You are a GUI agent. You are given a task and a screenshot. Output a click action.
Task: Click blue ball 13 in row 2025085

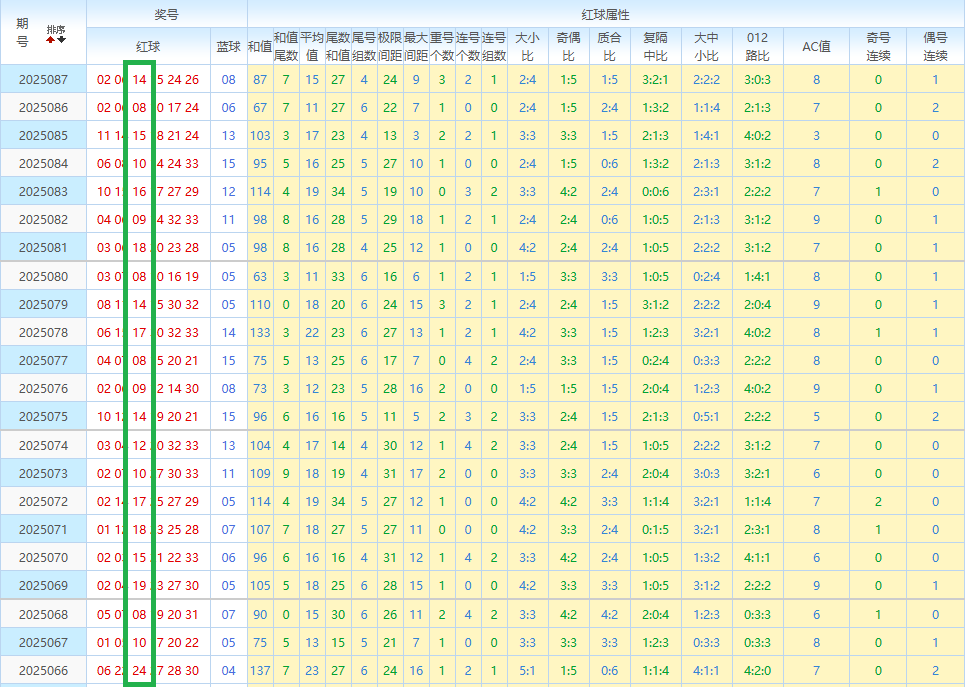[229, 135]
